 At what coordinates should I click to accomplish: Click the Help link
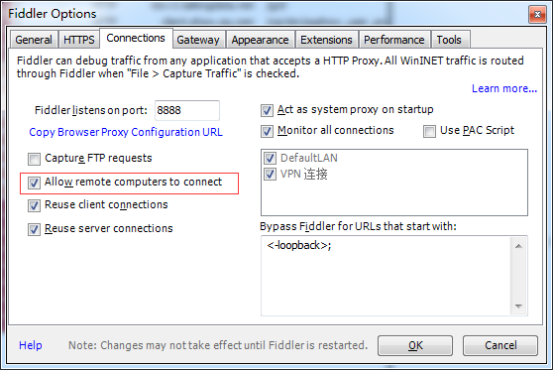click(x=30, y=345)
